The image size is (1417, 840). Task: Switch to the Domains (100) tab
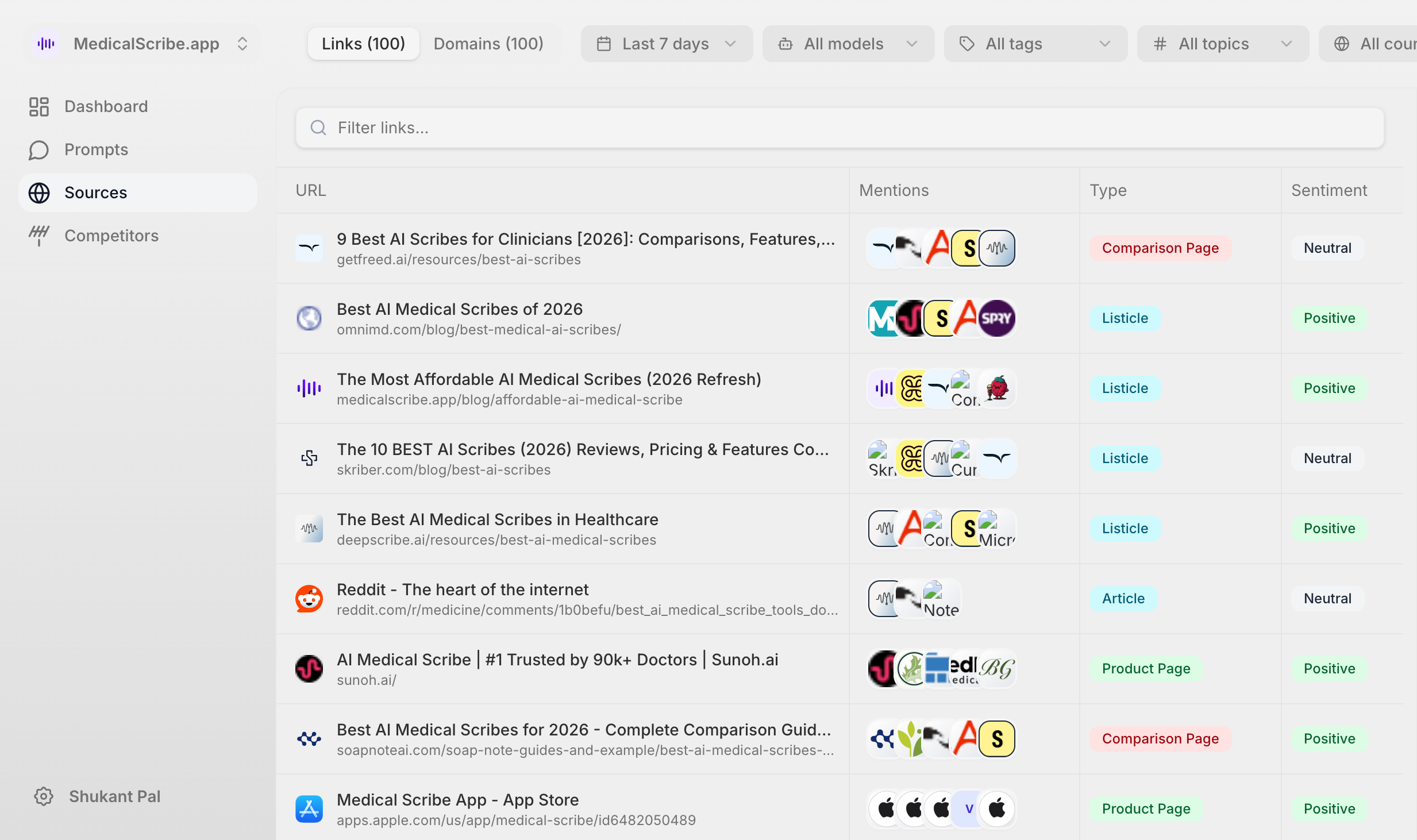pyautogui.click(x=488, y=43)
